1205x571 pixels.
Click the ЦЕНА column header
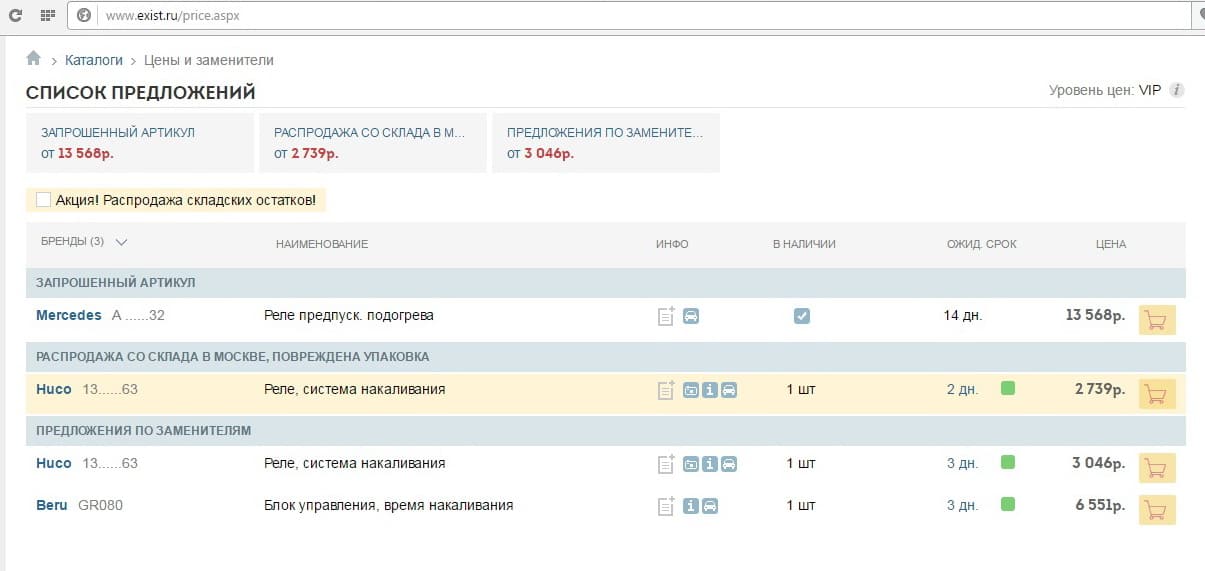[1110, 244]
